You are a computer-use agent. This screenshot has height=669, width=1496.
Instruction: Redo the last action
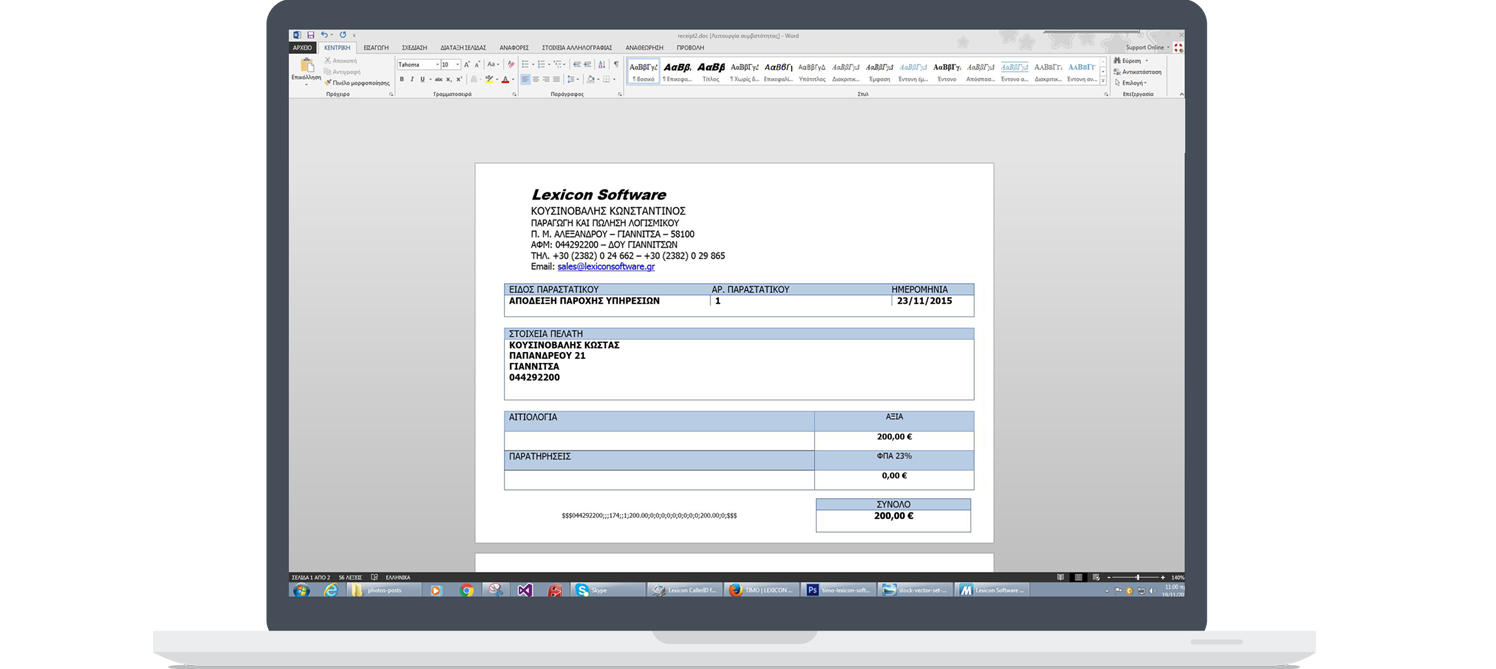pos(342,35)
